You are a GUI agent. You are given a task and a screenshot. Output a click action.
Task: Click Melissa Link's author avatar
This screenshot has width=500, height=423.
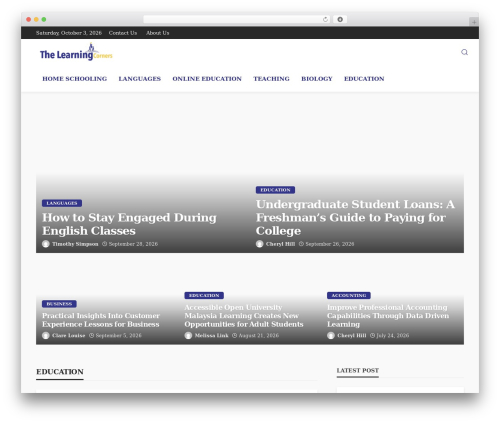(188, 335)
